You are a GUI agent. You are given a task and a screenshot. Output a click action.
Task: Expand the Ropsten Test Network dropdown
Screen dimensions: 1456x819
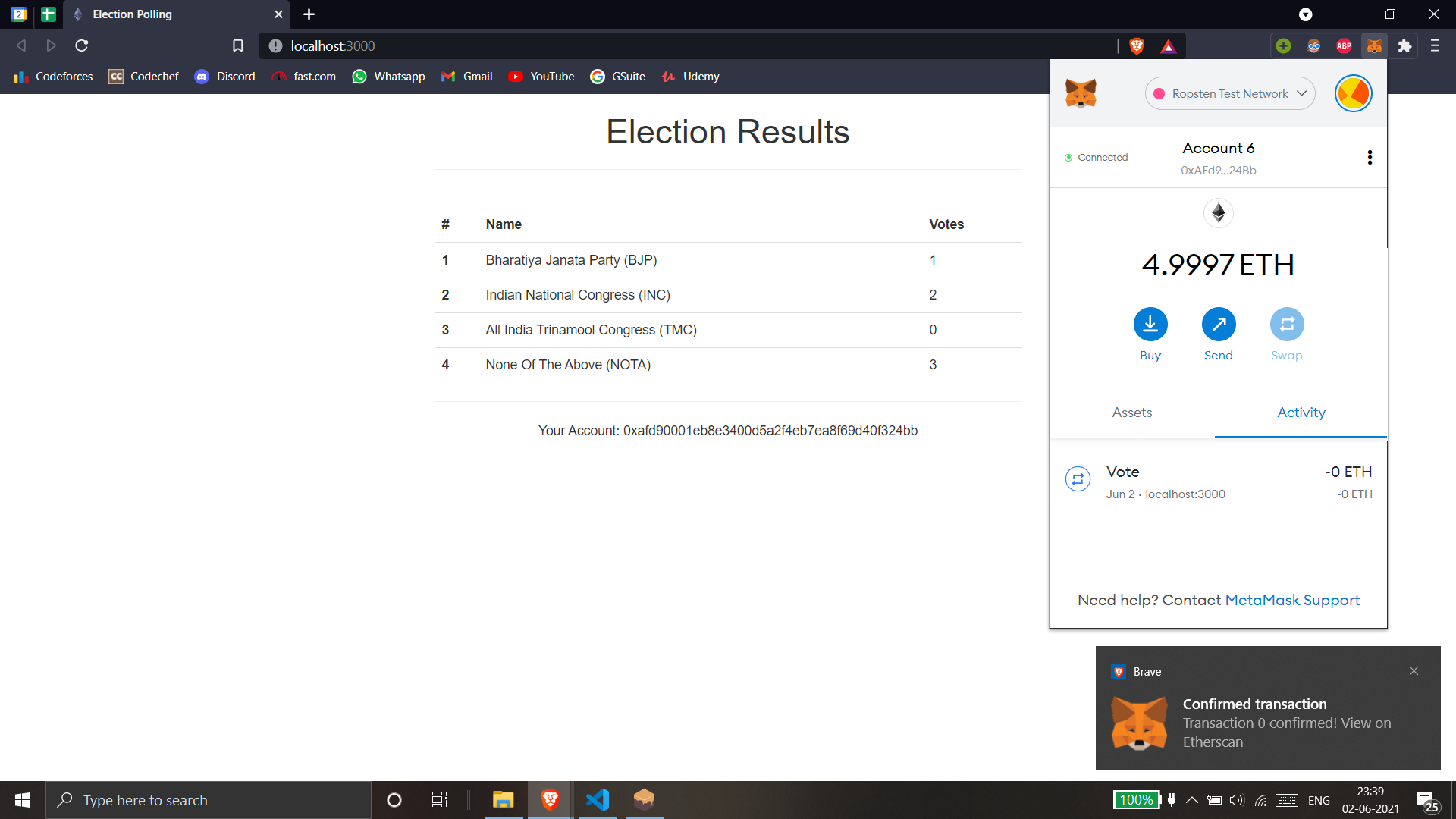coord(1229,93)
